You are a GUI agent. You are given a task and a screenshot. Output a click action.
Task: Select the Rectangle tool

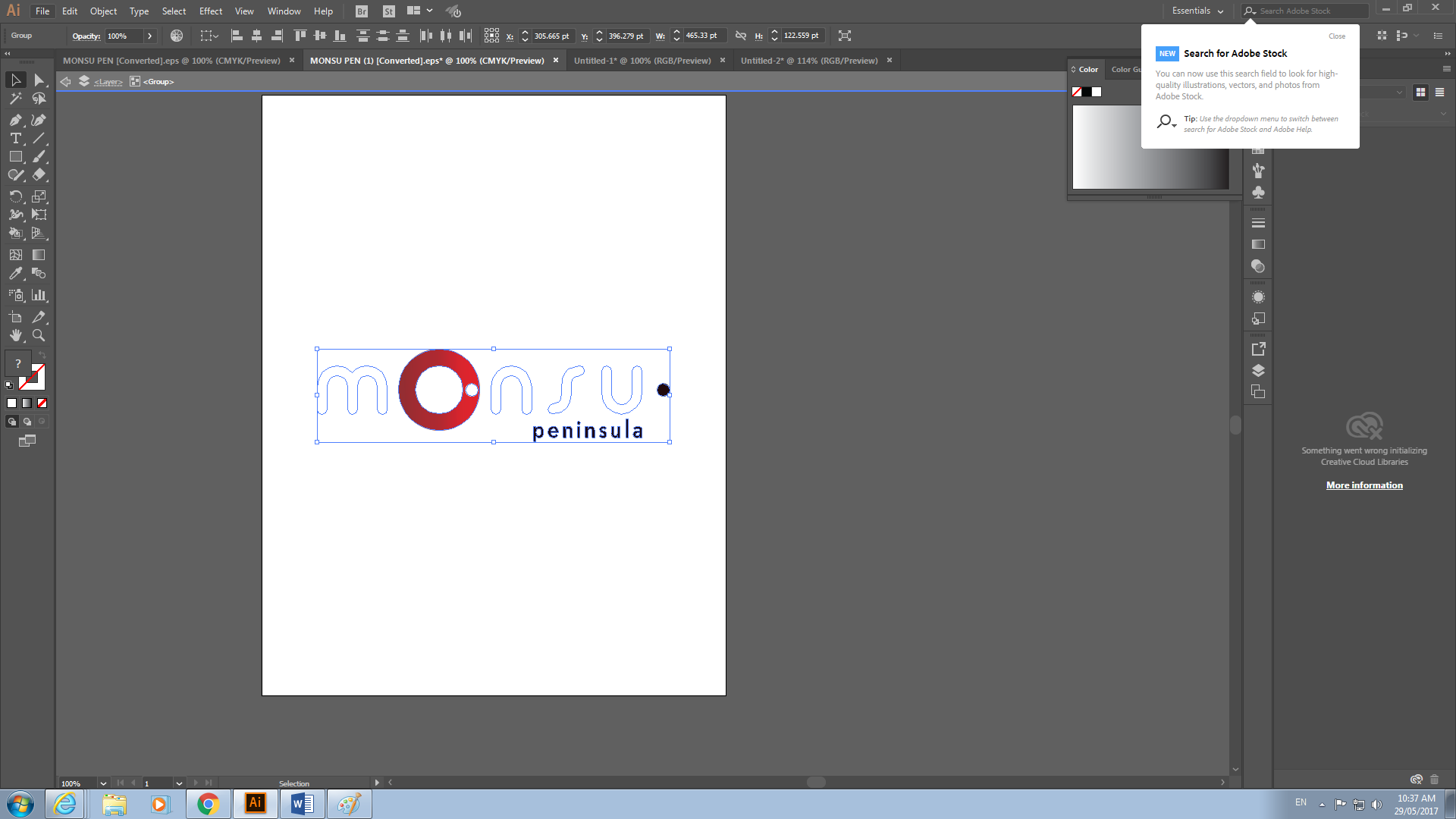[16, 156]
